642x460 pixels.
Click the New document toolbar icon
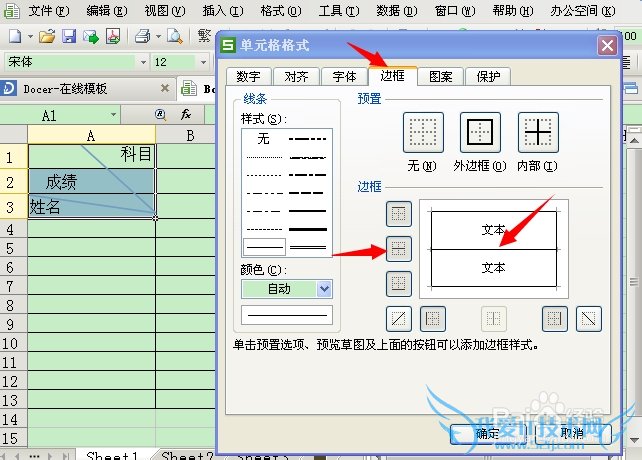point(15,36)
